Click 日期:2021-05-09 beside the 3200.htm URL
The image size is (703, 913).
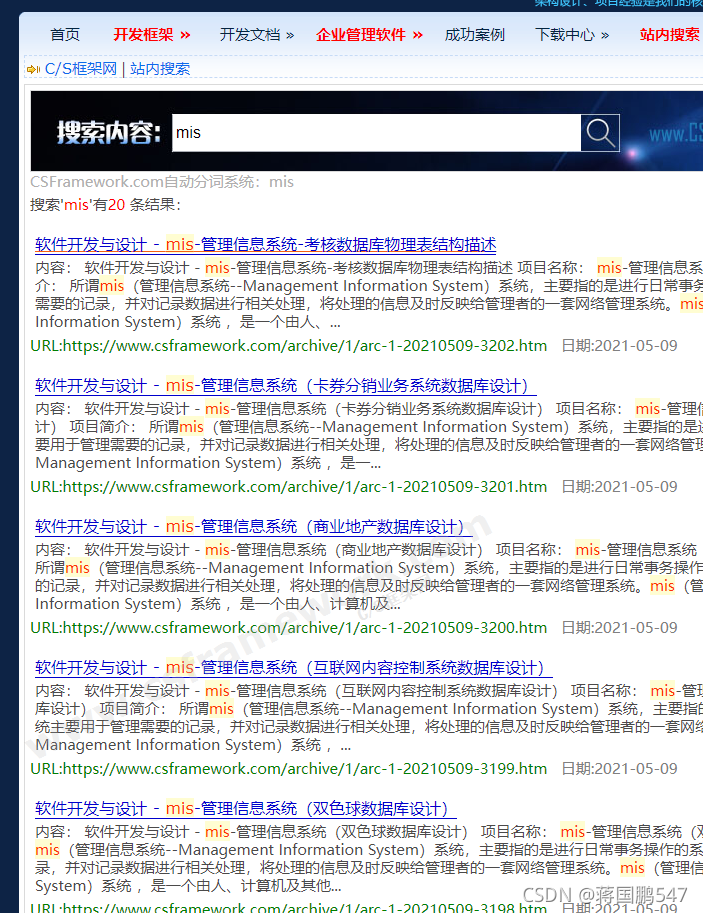[619, 628]
